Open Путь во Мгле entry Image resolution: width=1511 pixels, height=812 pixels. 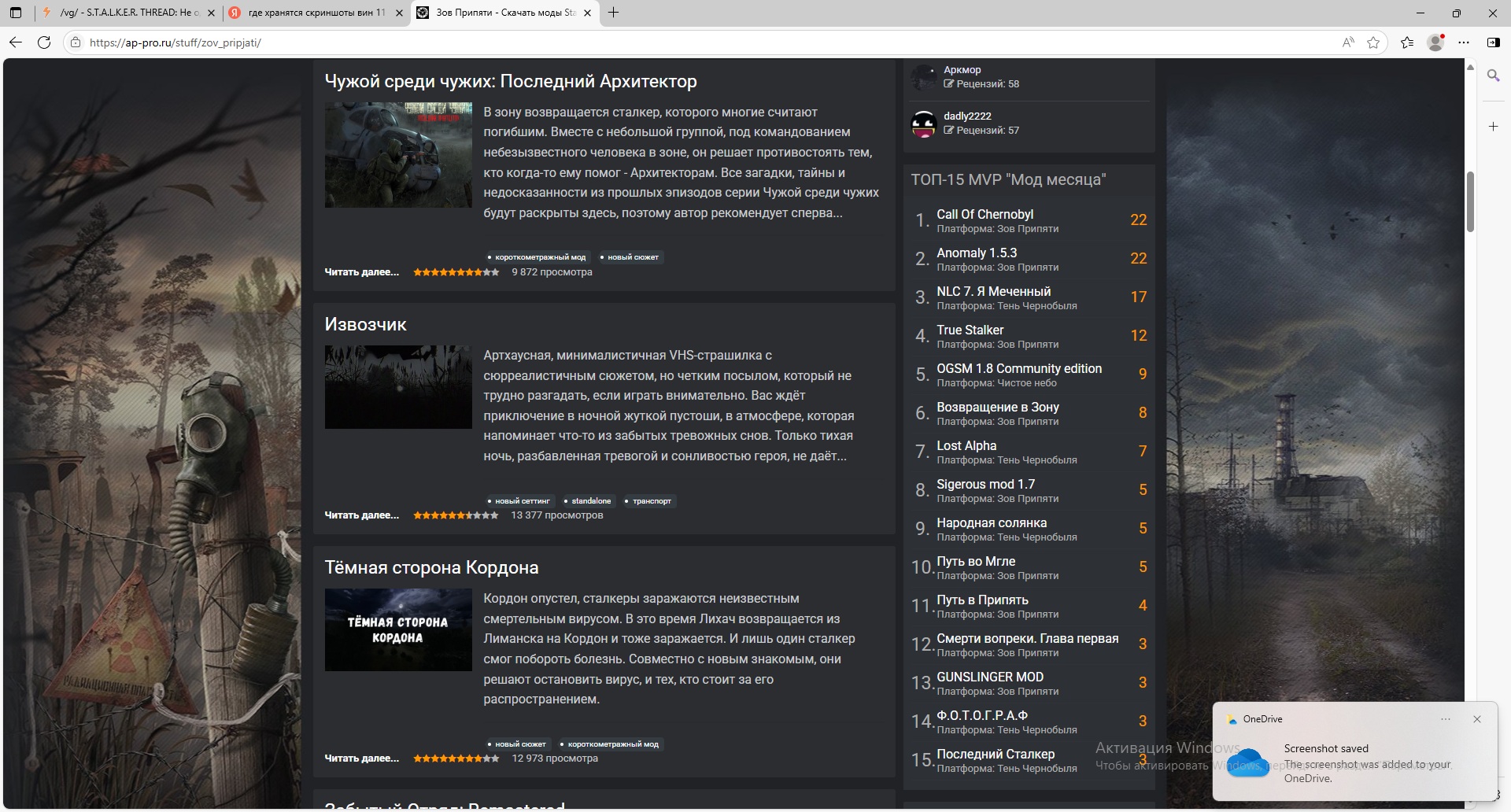tap(976, 561)
